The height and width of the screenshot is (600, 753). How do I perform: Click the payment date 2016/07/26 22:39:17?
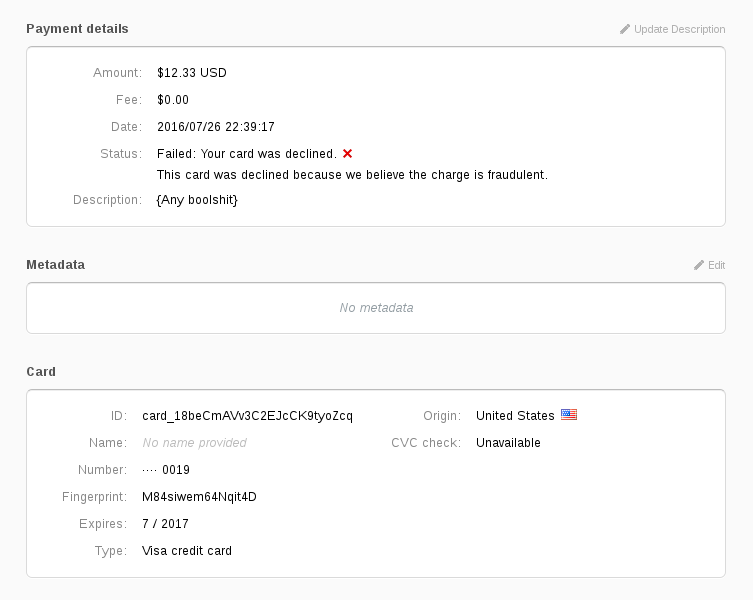click(x=216, y=127)
